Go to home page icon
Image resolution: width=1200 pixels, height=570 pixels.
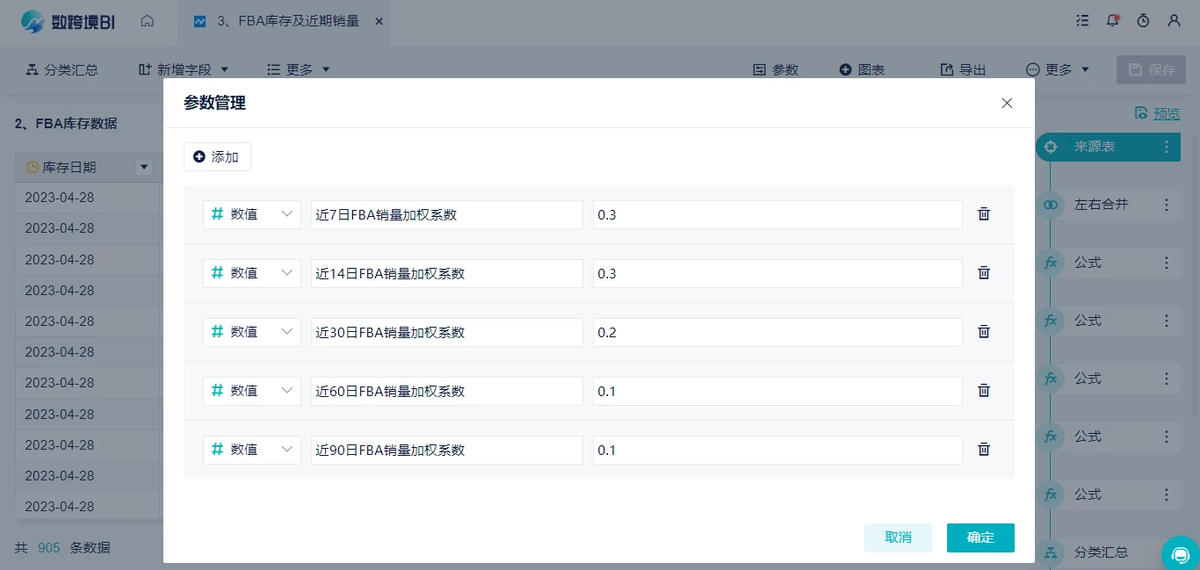147,20
